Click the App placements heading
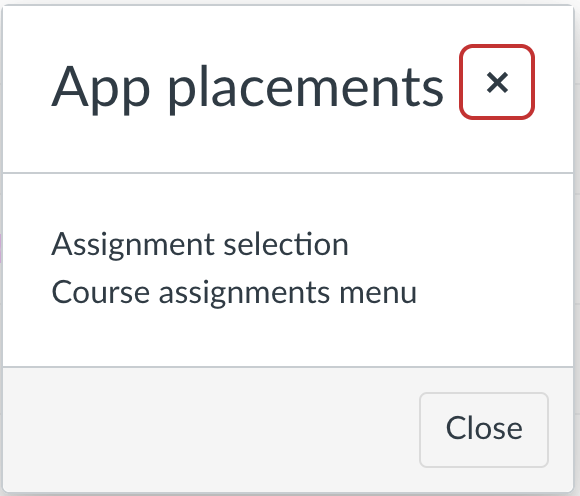Viewport: 580px width, 496px height. tap(247, 90)
